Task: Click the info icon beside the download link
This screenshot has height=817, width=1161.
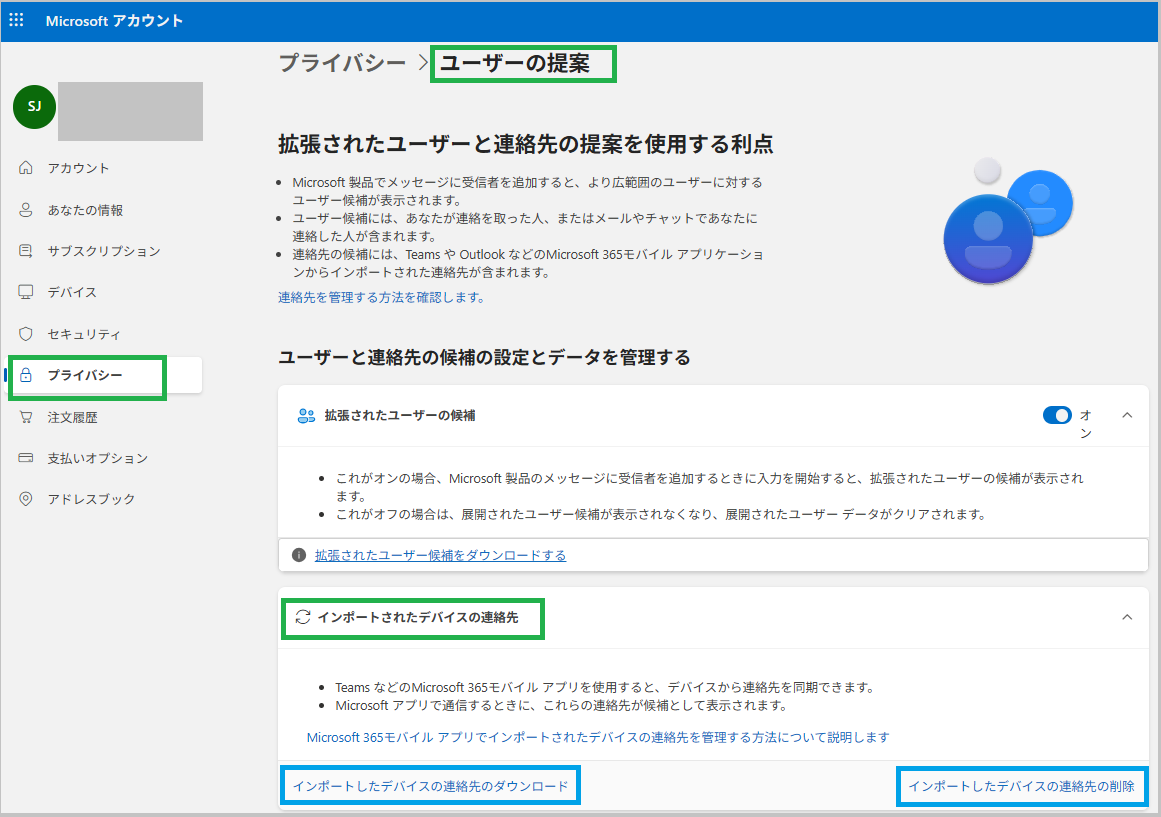Action: pyautogui.click(x=299, y=555)
